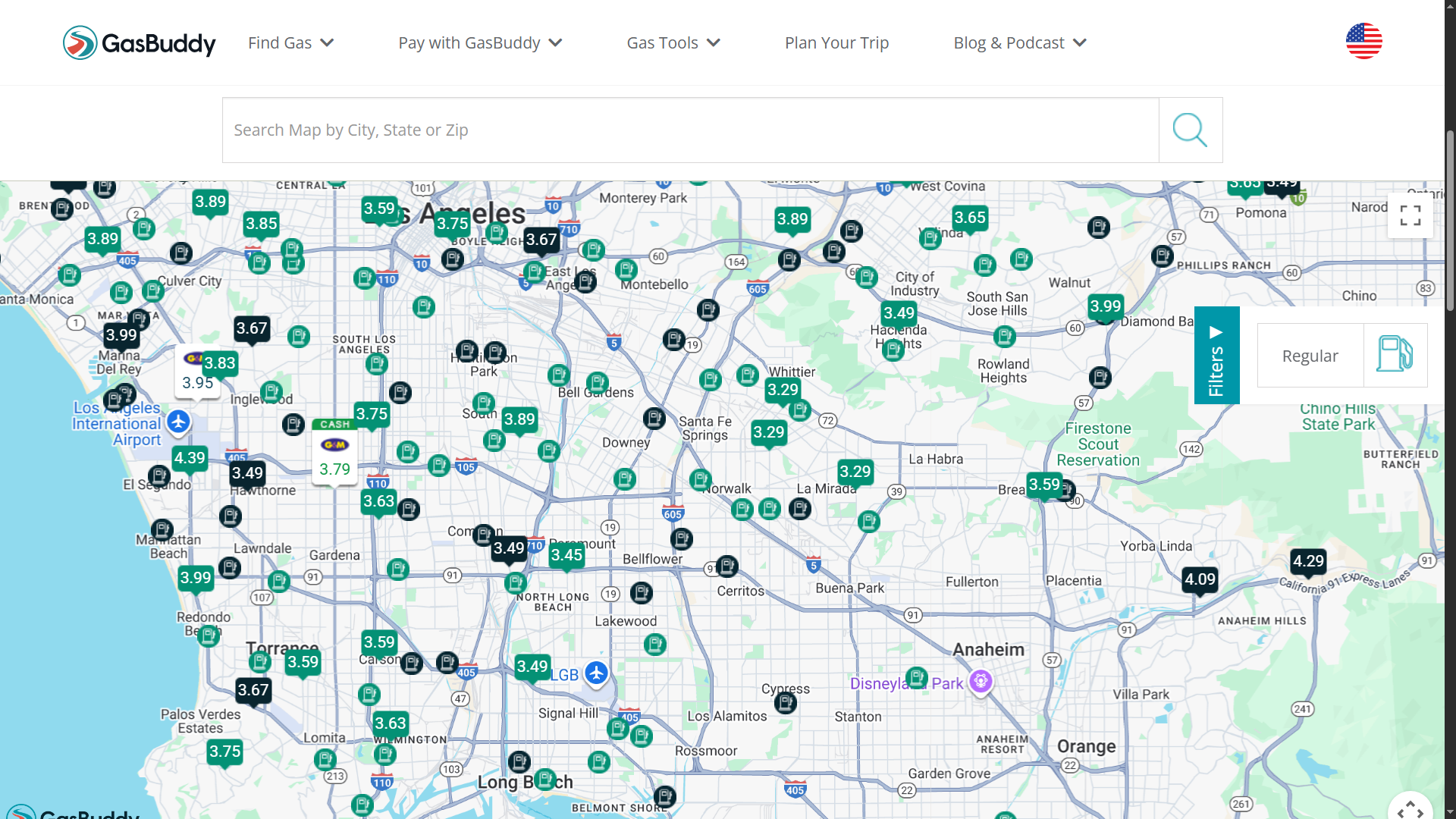The image size is (1456, 819).
Task: Click the 4.29 price marker near Anaheim Hills
Action: coord(1308,561)
